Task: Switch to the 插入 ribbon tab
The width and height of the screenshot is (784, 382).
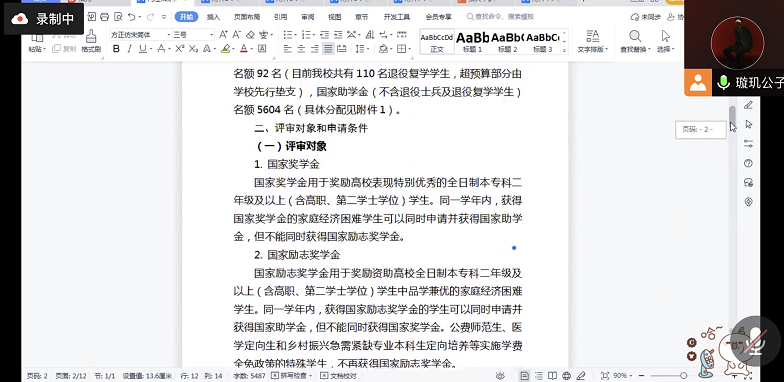Action: [x=213, y=17]
